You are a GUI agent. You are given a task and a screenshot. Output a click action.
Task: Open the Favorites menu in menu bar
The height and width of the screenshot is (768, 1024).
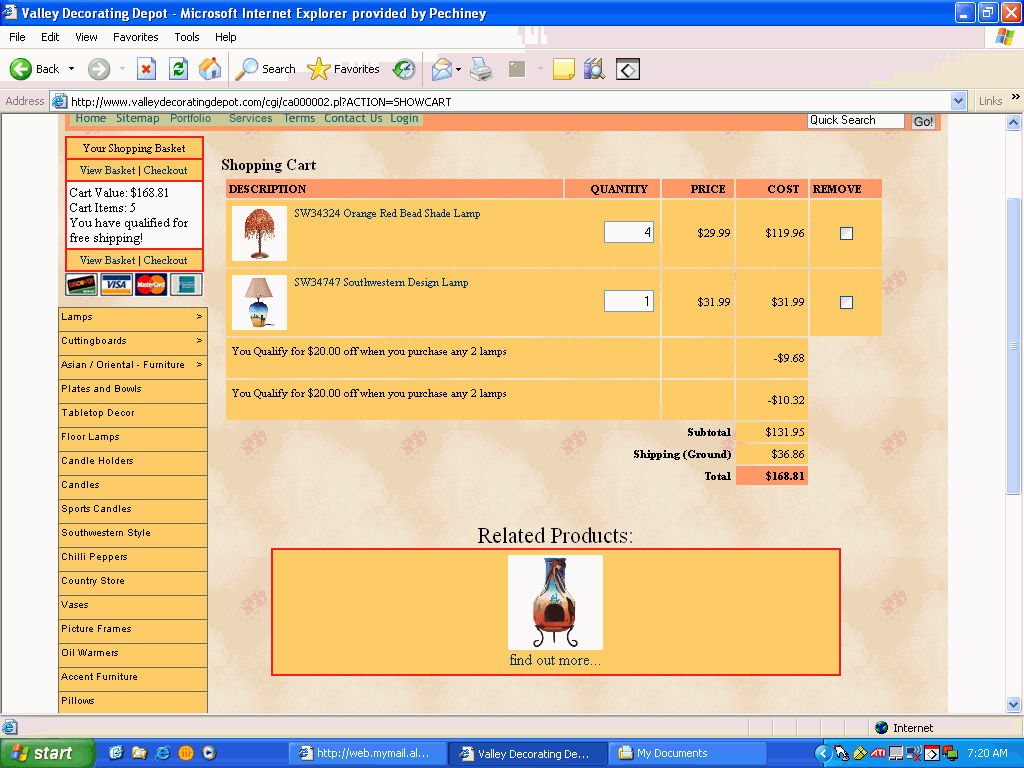tap(135, 37)
